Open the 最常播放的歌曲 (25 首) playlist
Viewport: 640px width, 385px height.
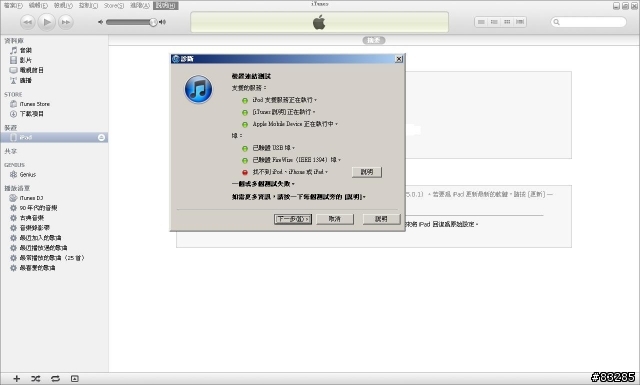coord(54,258)
